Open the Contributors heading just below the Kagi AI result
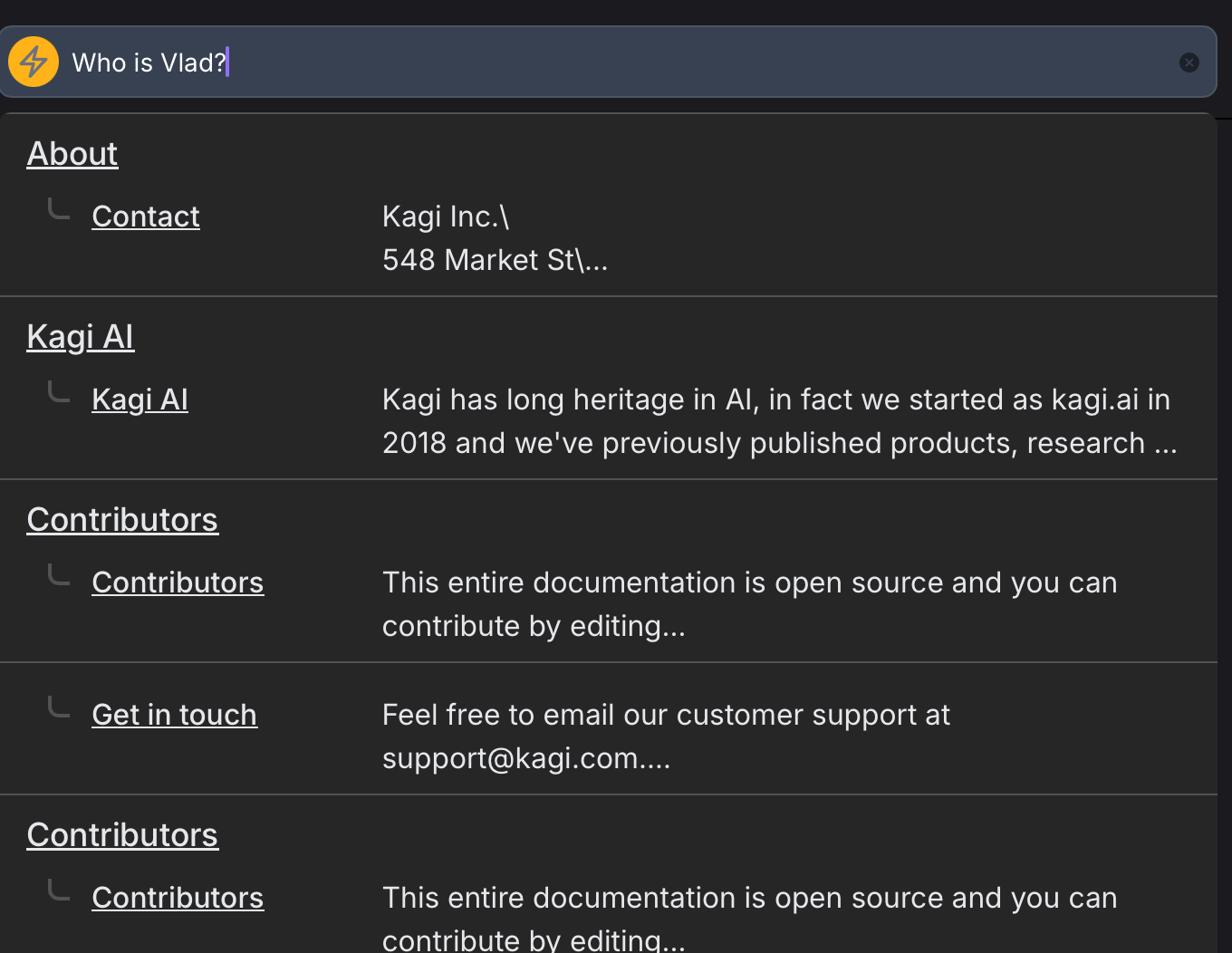Screen dimensions: 1232x953 122,520
